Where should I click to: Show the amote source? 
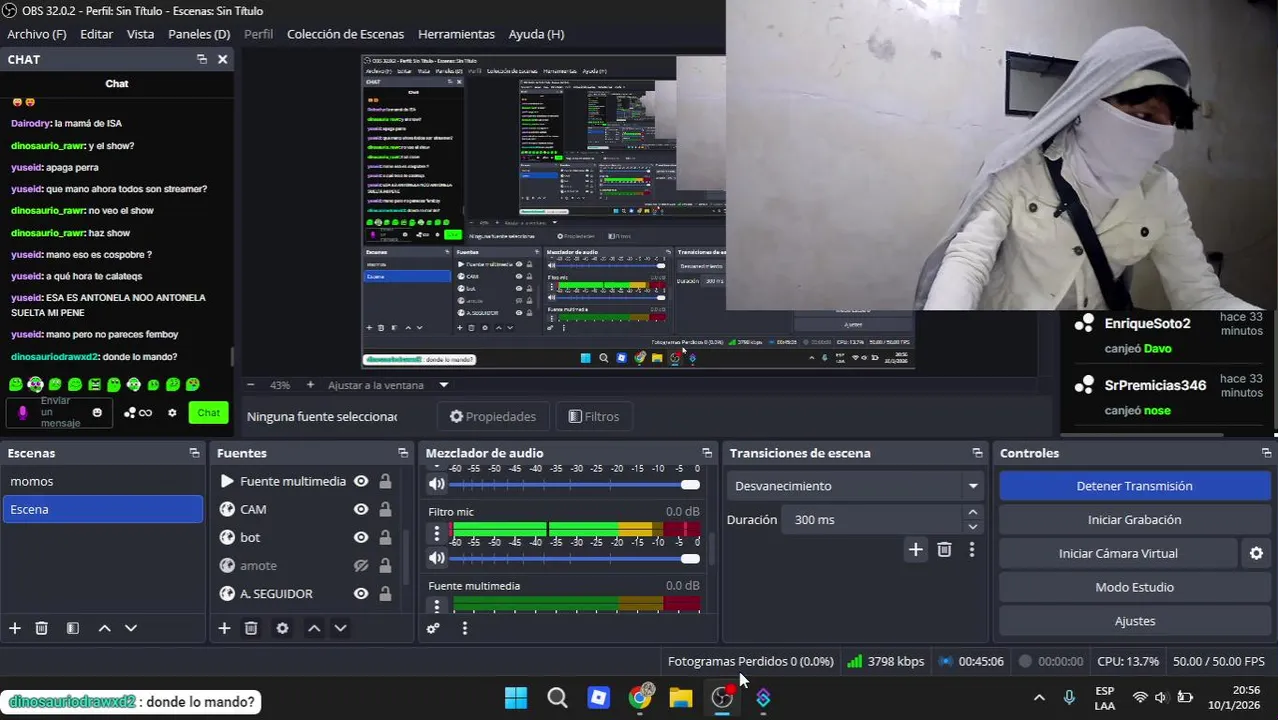pyautogui.click(x=361, y=565)
